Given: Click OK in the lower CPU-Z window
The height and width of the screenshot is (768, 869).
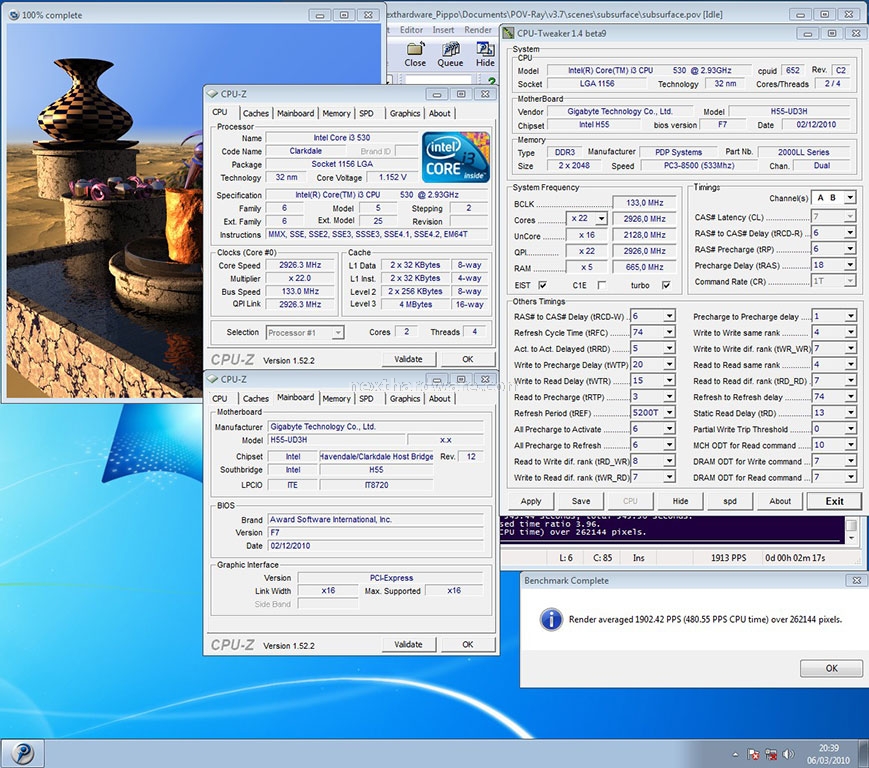Looking at the screenshot, I should (468, 644).
